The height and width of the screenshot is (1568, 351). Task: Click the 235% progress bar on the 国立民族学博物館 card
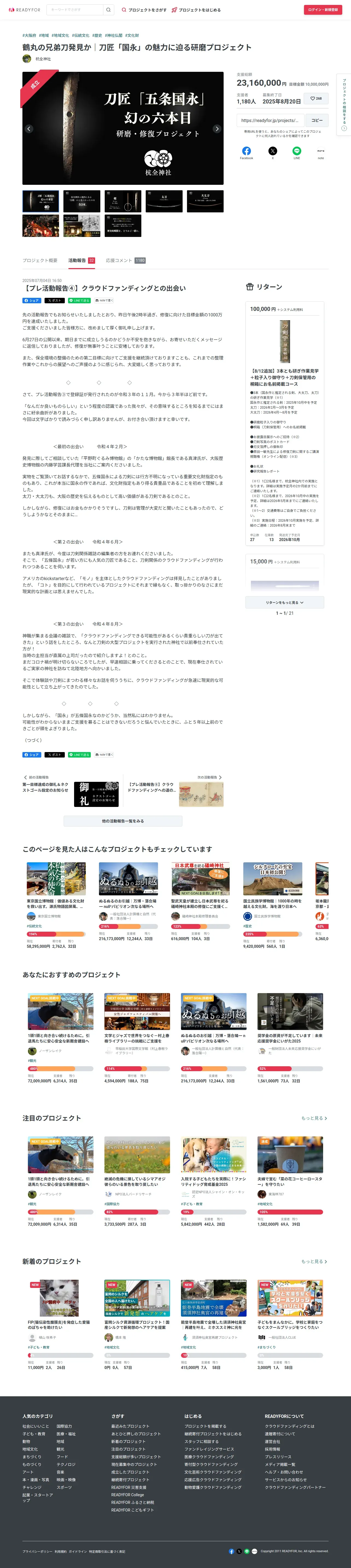pyautogui.click(x=272, y=934)
